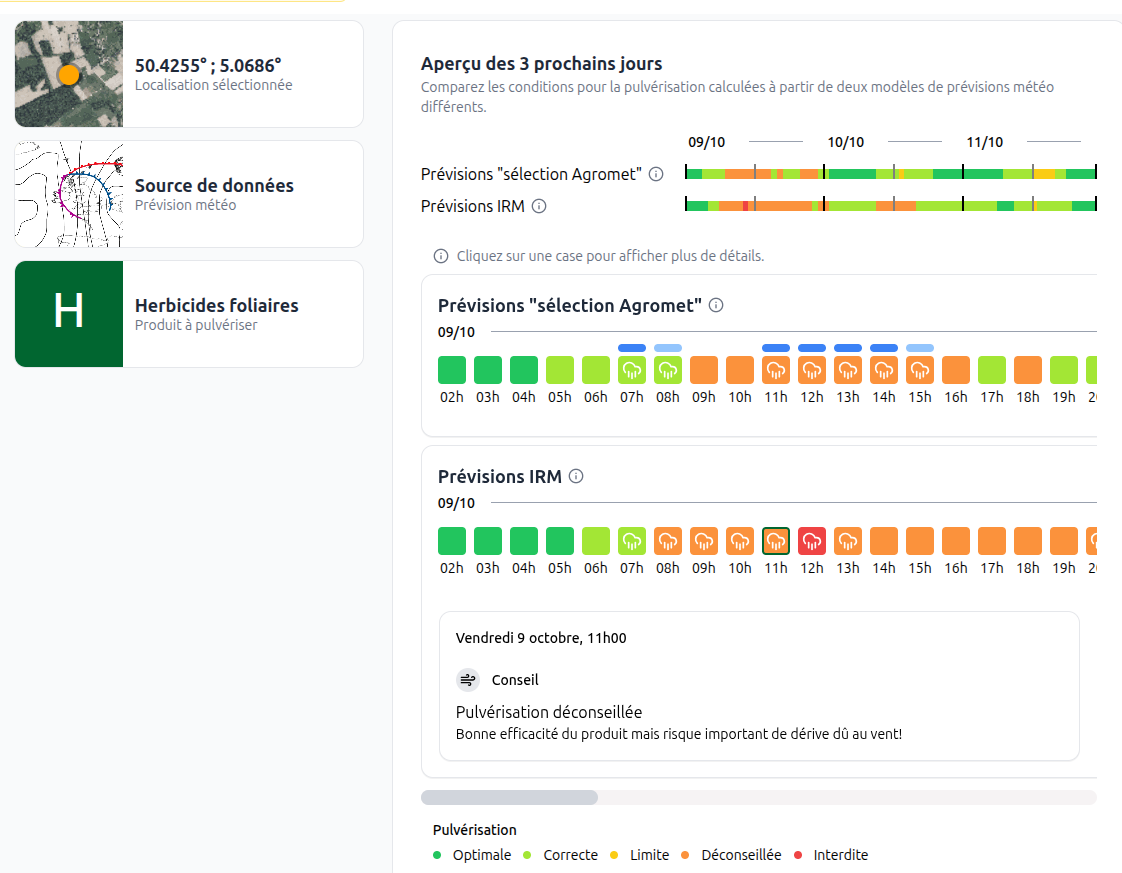The height and width of the screenshot is (873, 1122).
Task: Open the 'Source de données' card
Action: [189, 194]
